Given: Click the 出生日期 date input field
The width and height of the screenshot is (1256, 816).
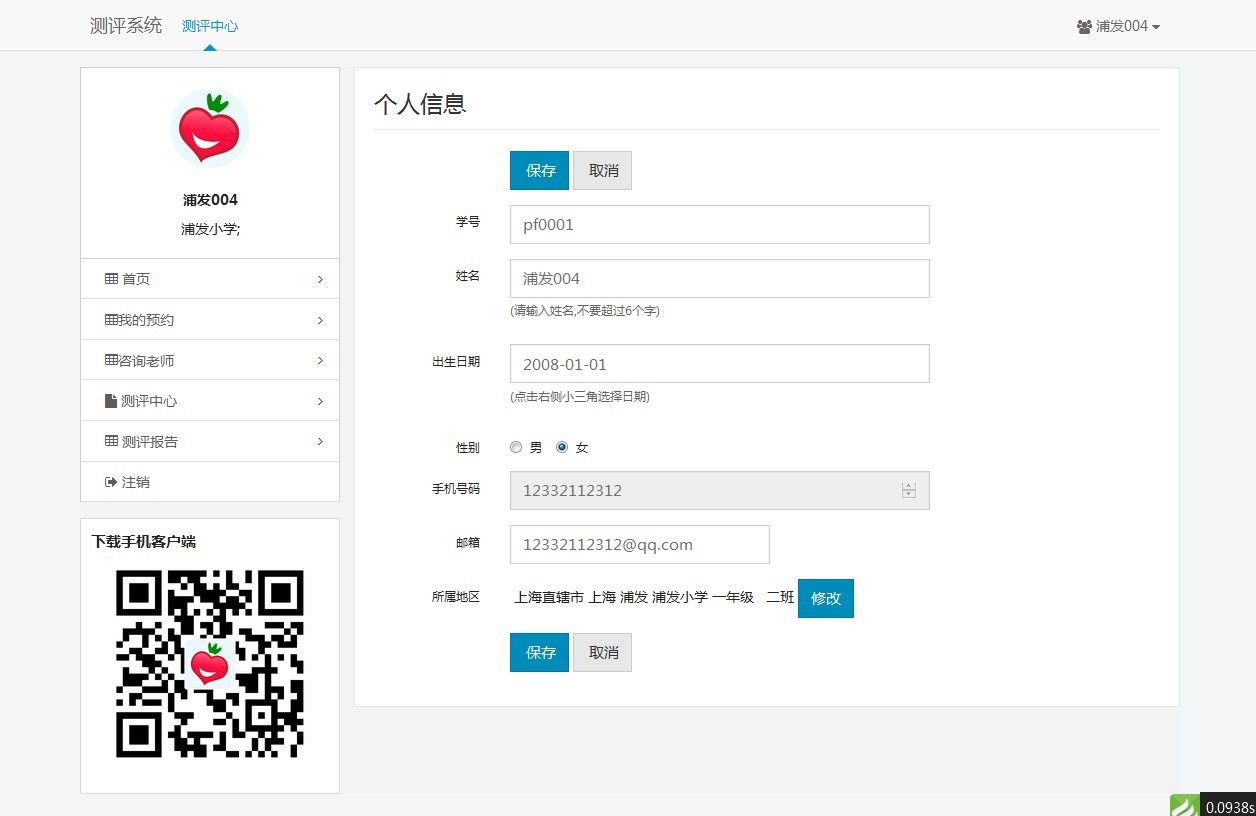Looking at the screenshot, I should 719,364.
